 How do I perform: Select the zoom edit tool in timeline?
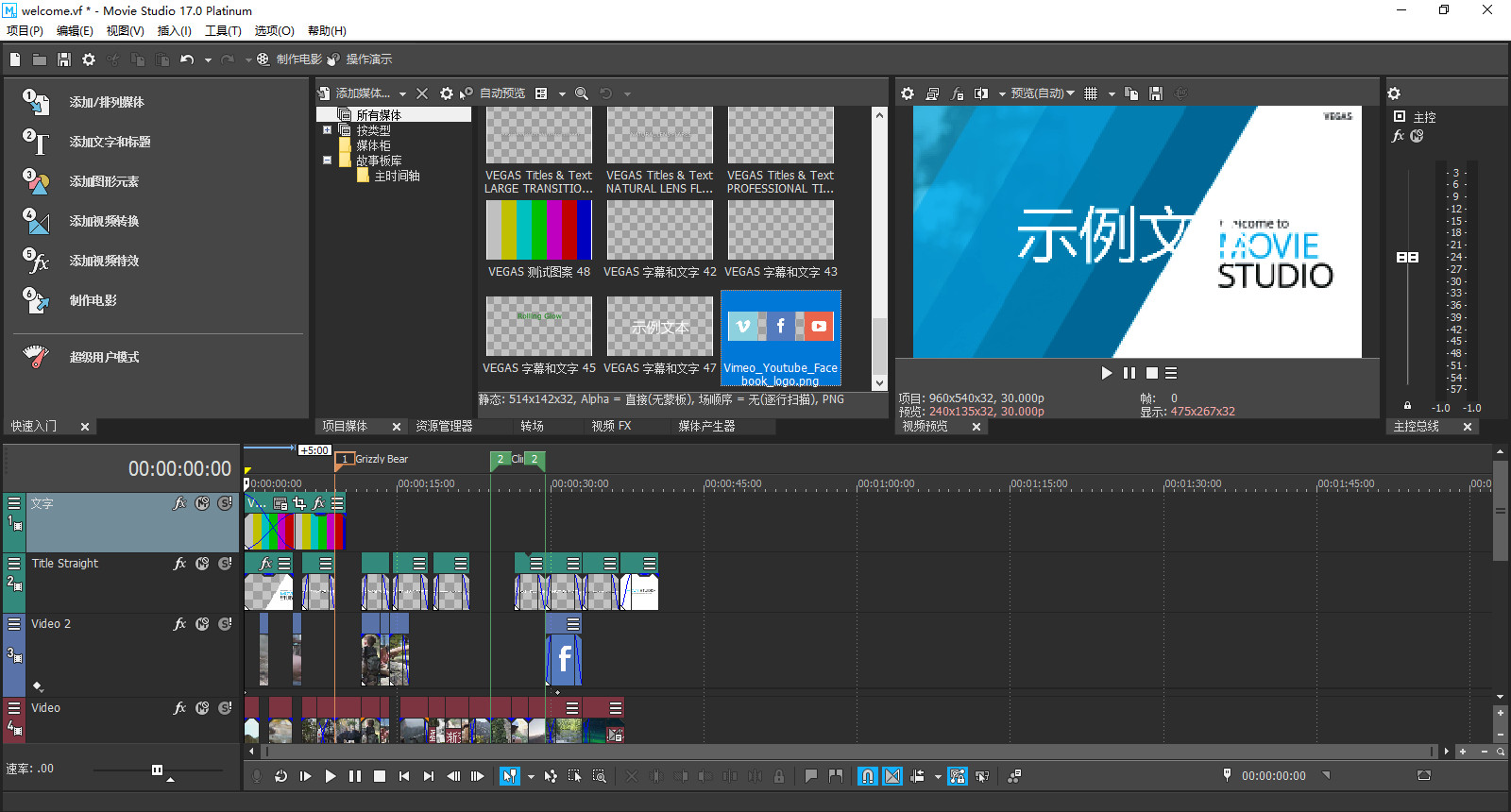click(600, 776)
